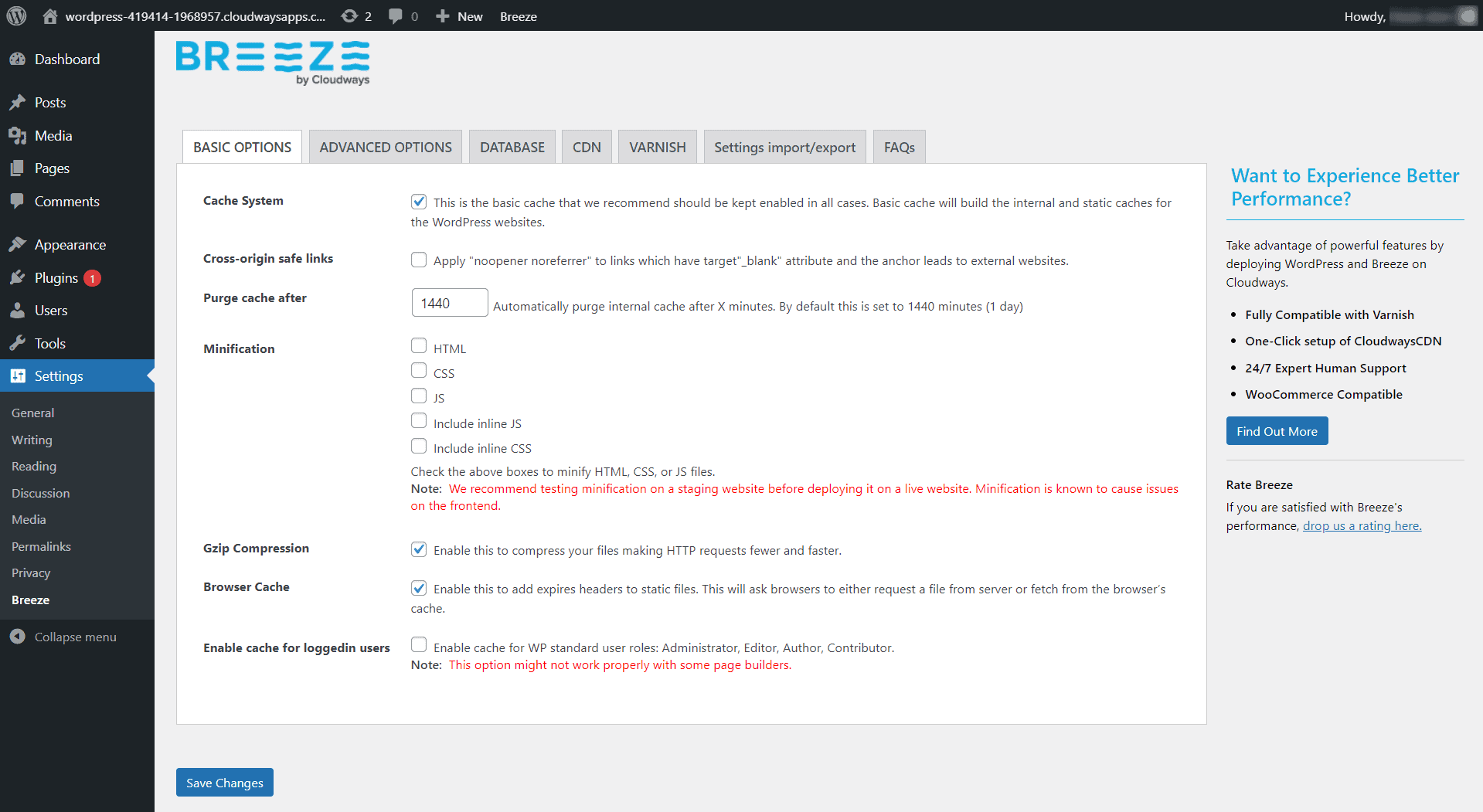Collapse the admin sidebar menu
The height and width of the screenshot is (812, 1483).
[x=75, y=637]
